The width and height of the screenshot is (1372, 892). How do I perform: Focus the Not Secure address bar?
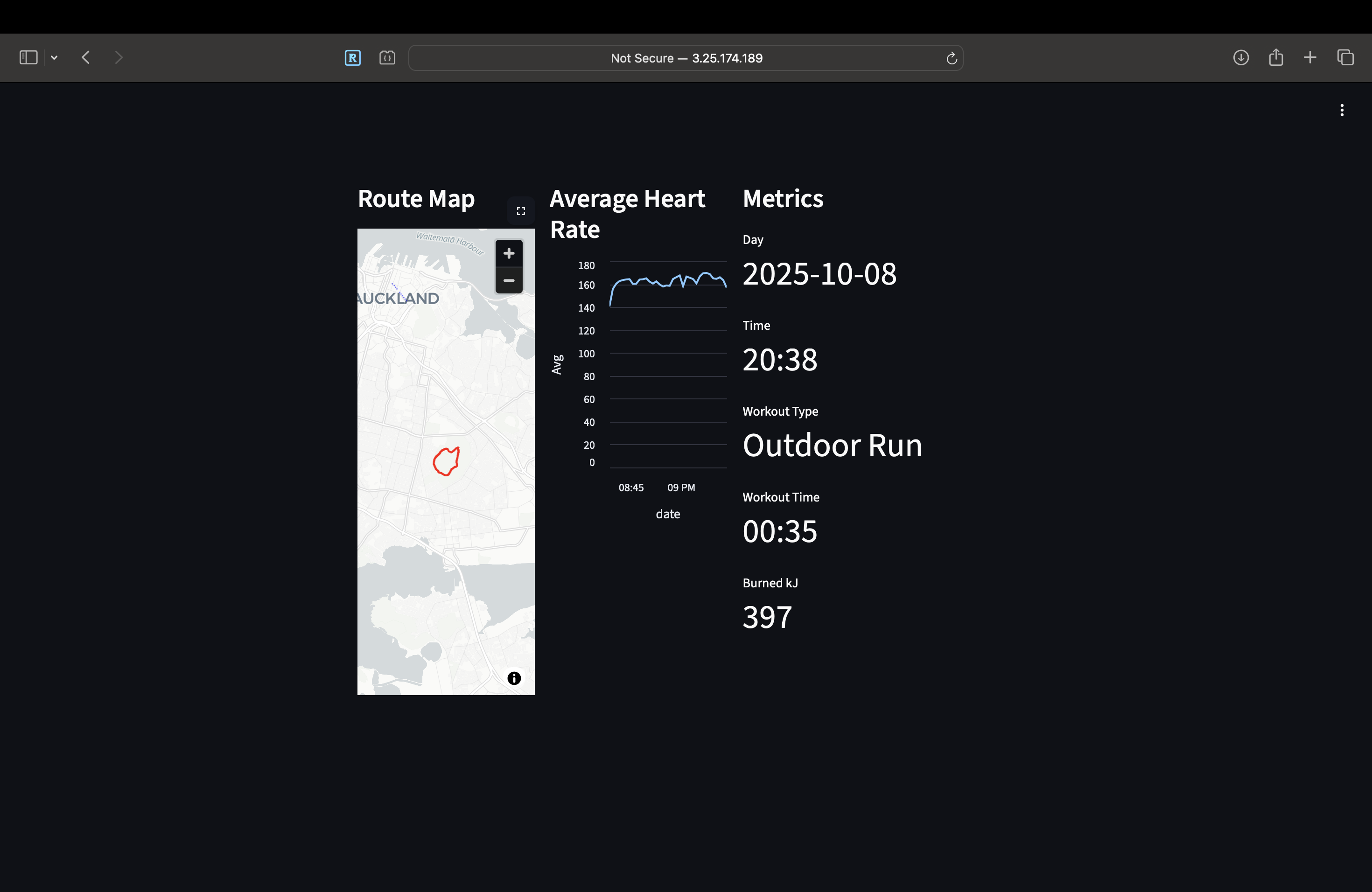coord(686,58)
